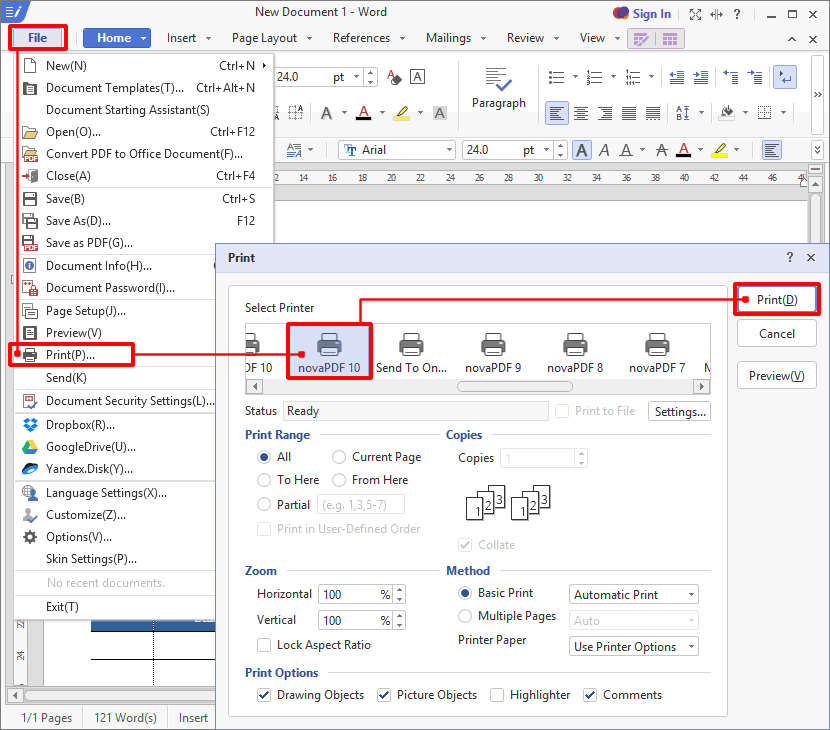This screenshot has height=730, width=830.
Task: Align text right in ribbon
Action: 605,113
